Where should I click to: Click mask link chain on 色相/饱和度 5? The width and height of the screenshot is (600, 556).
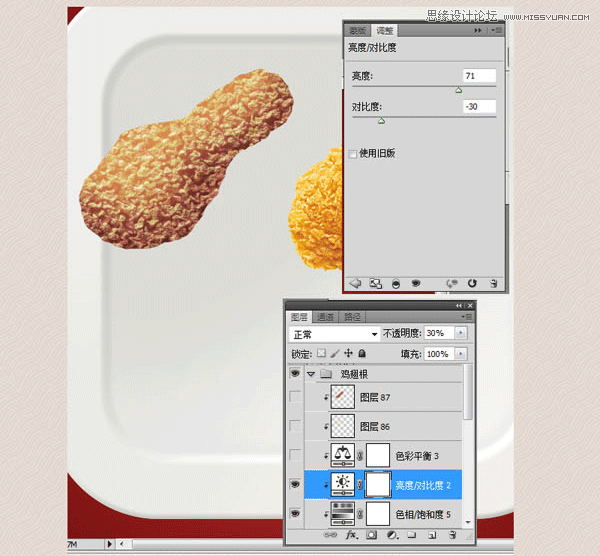pos(360,514)
